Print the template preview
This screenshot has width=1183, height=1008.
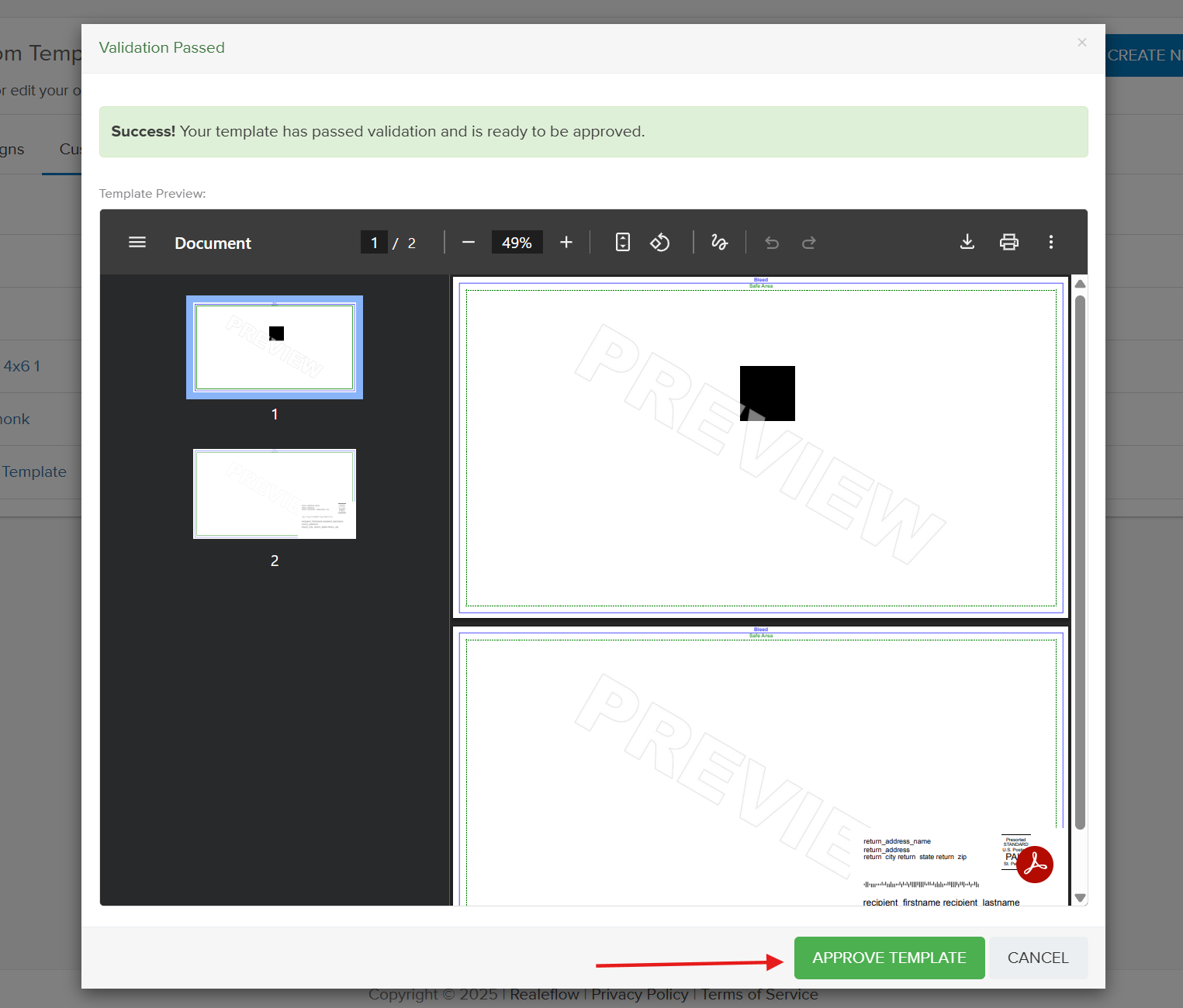1008,243
